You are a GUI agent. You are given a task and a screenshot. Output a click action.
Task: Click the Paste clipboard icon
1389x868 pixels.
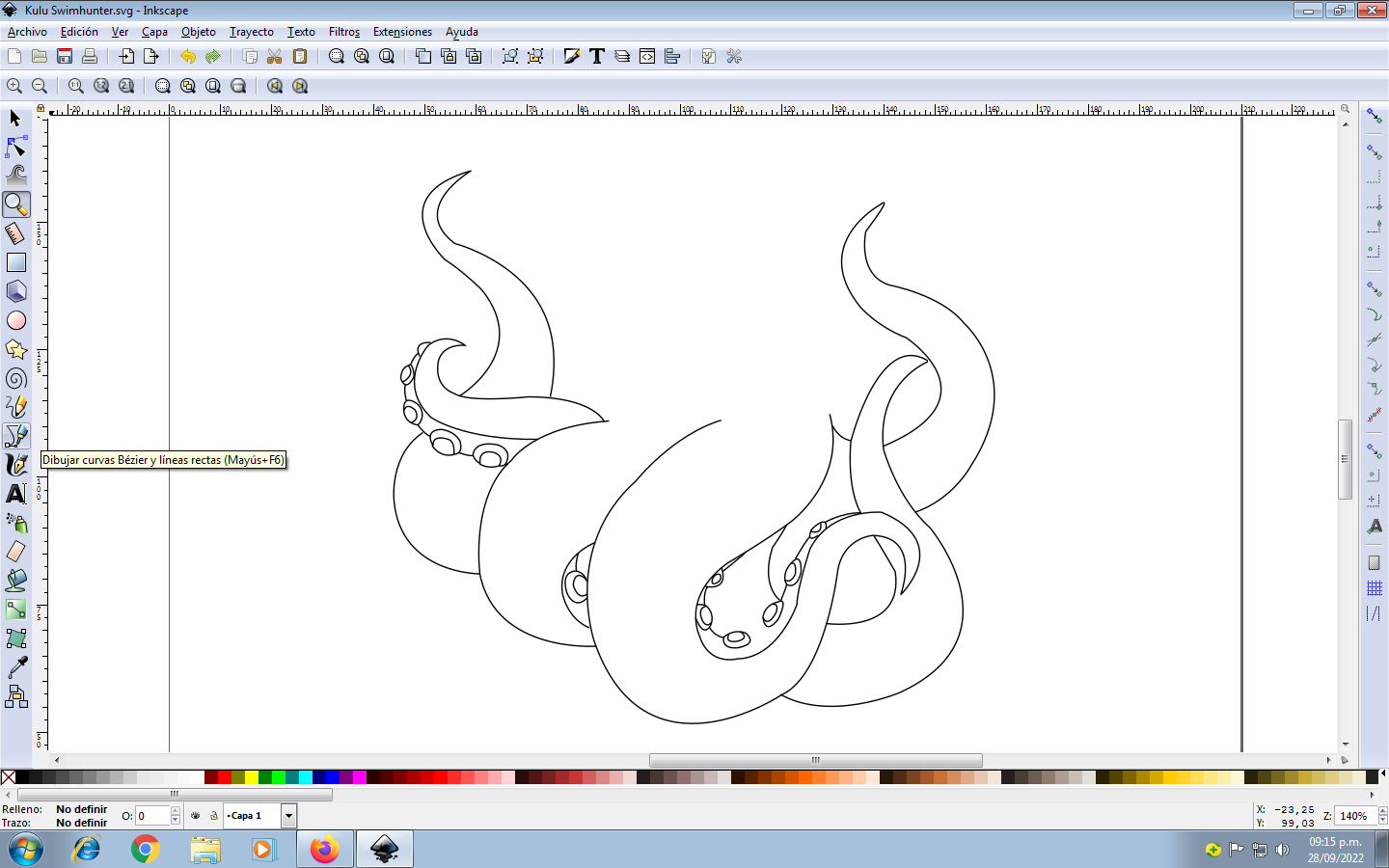click(x=300, y=56)
